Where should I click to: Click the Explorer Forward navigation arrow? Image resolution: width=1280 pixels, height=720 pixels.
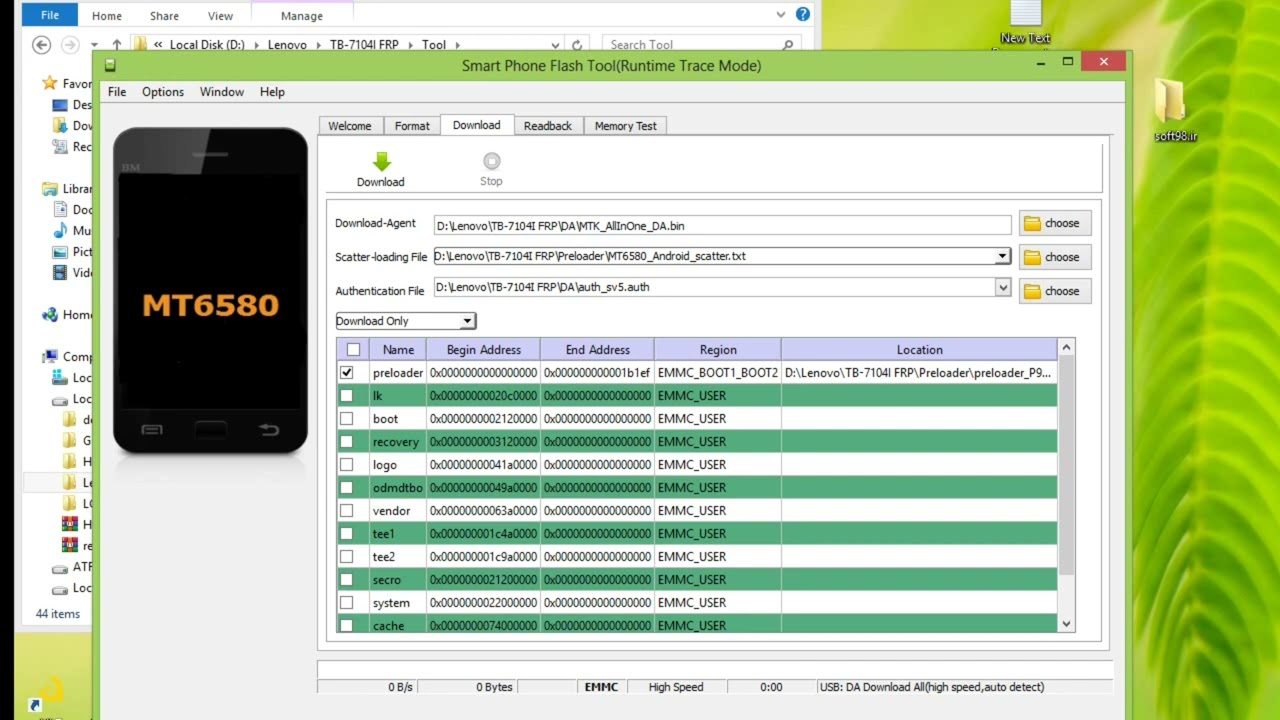[70, 45]
